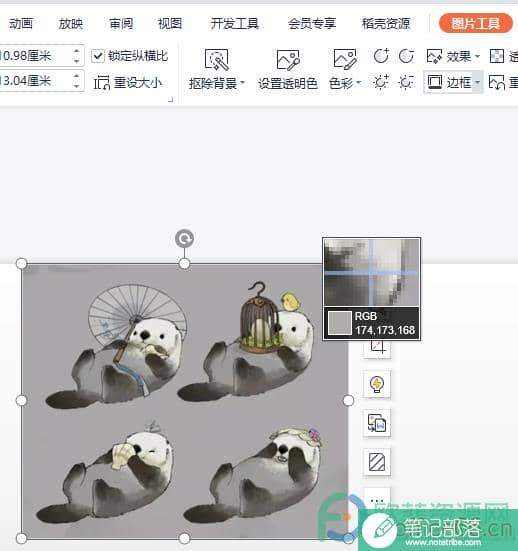518x551 pixels.
Task: Select the orange 图片工具 tab
Action: pos(476,23)
